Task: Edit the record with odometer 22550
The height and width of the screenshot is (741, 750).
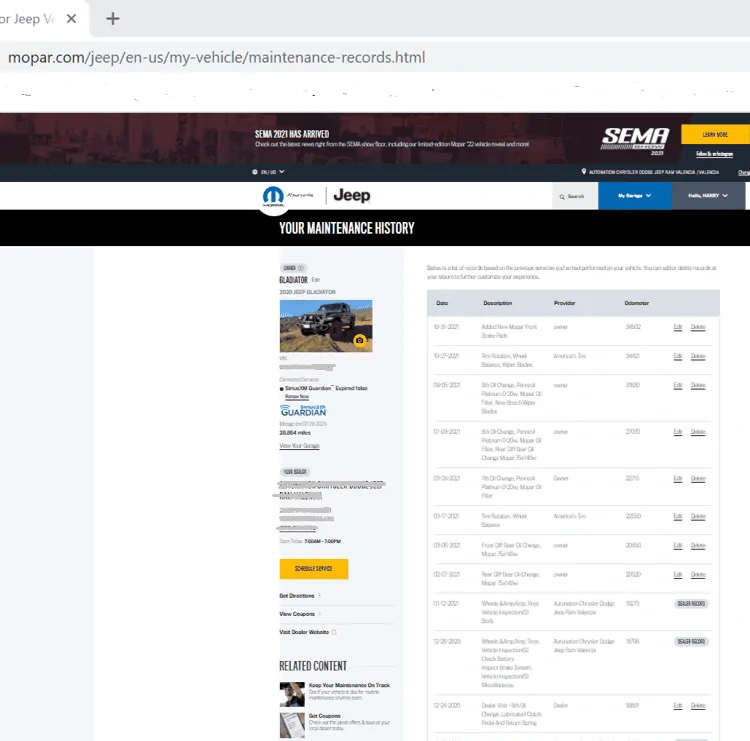Action: coord(678,517)
